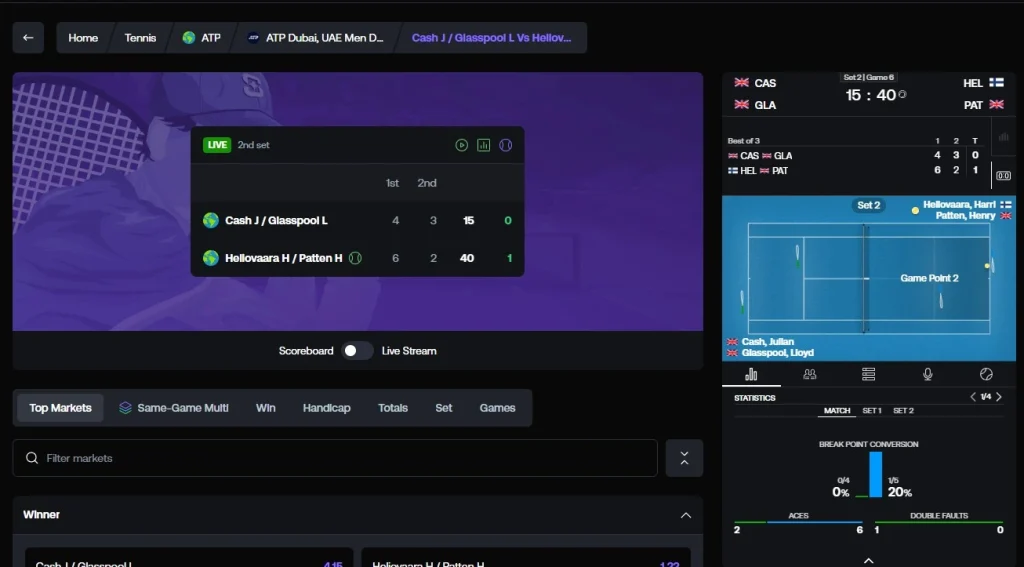
Task: Show SET 1 statistics tab
Action: pos(872,411)
